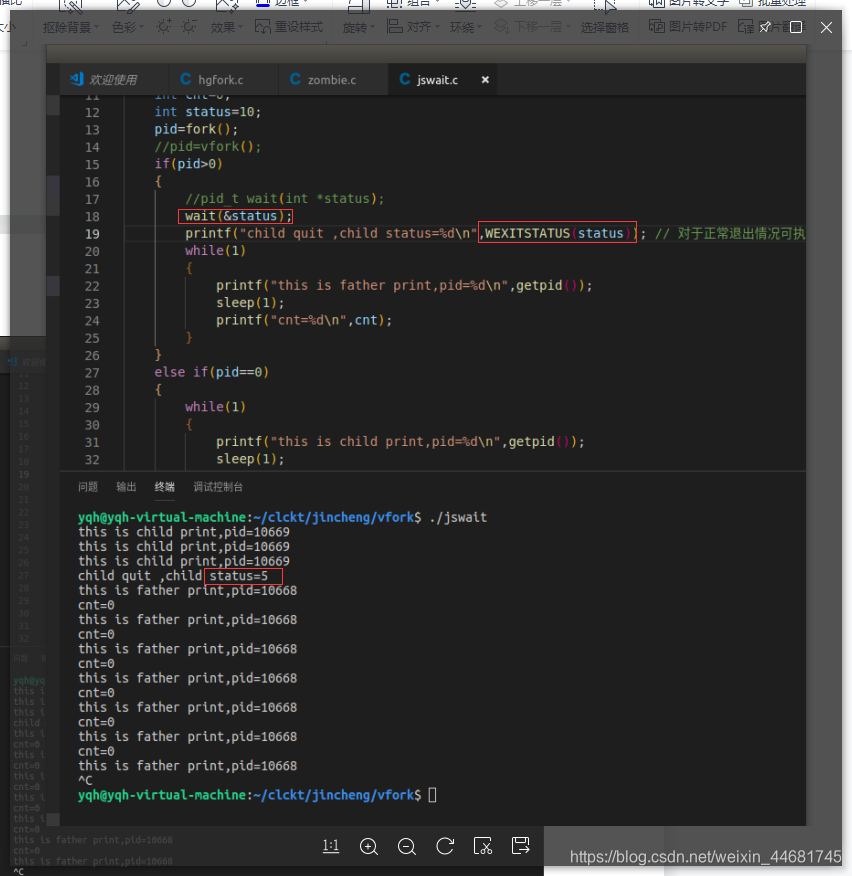Close the picture viewer overlay
This screenshot has width=852, height=876.
tap(826, 27)
